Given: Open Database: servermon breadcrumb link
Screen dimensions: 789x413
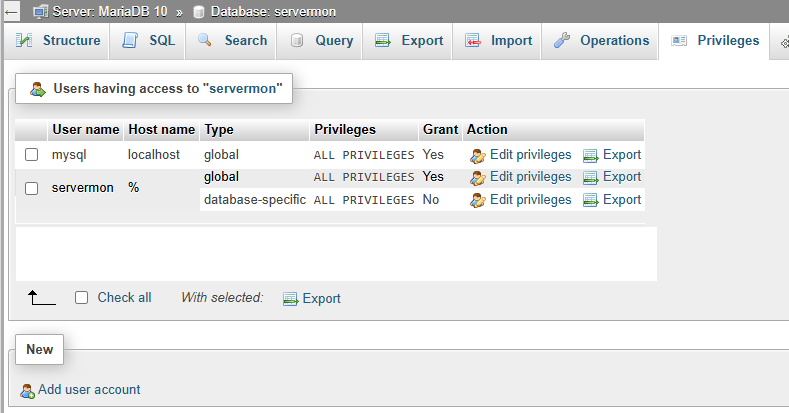Looking at the screenshot, I should coord(273,12).
